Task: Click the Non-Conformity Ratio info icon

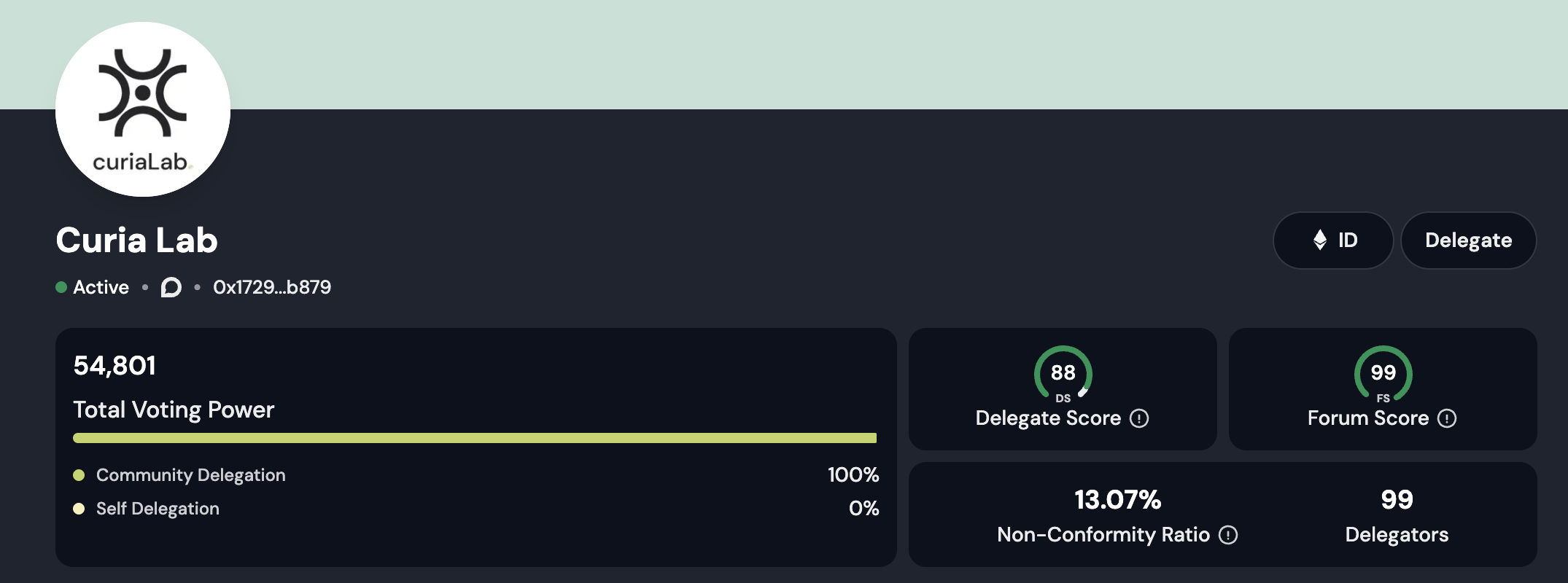Action: click(x=1228, y=535)
